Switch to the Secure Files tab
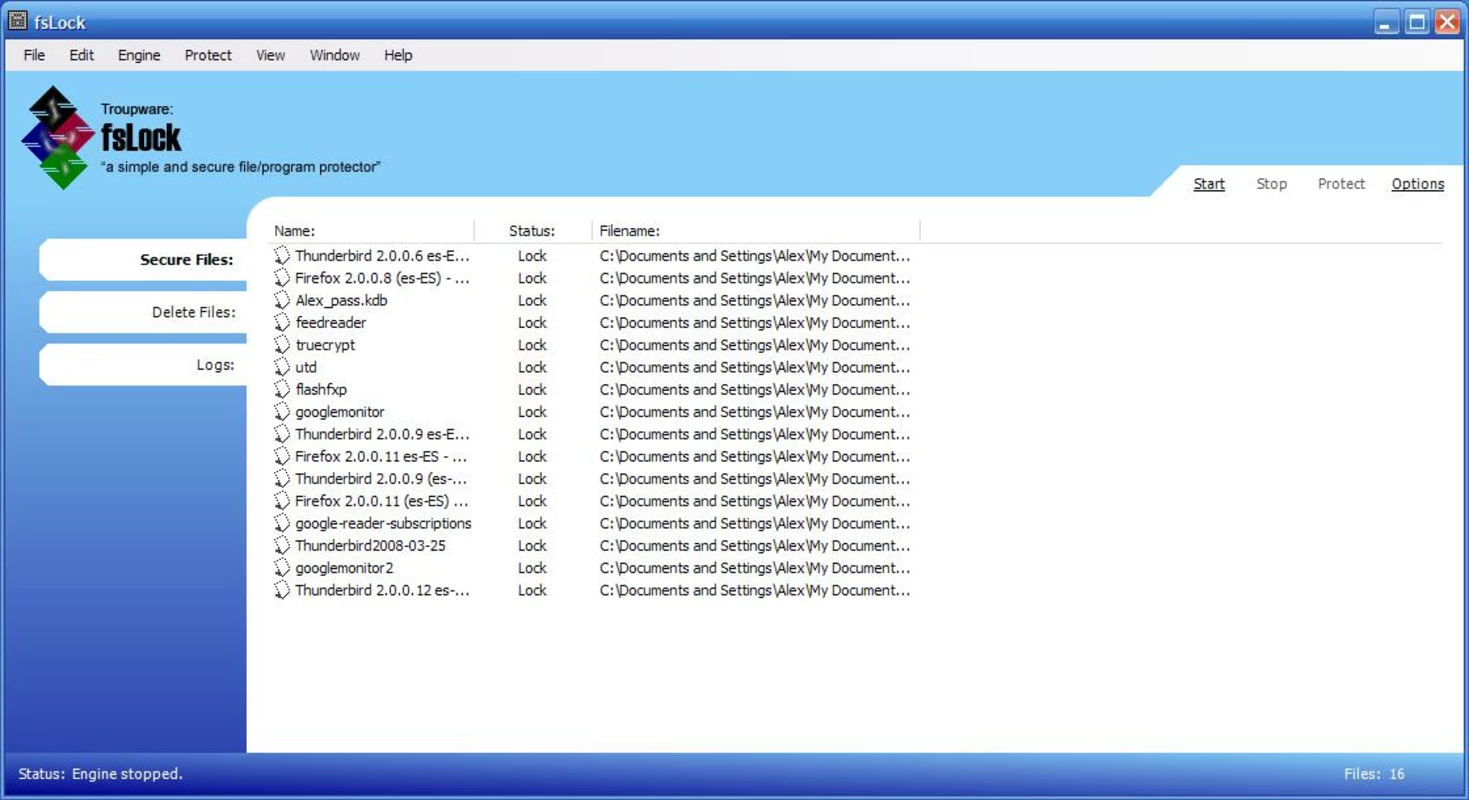The image size is (1469, 800). coord(143,260)
